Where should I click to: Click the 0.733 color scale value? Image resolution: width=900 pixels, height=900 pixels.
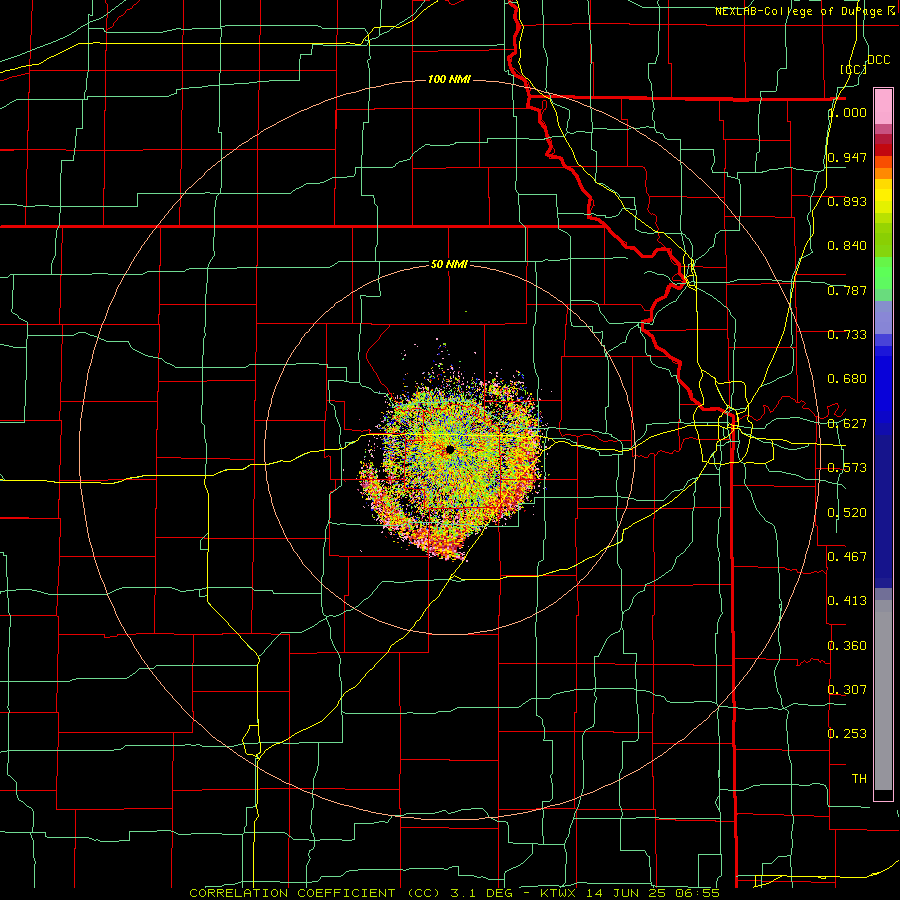pyautogui.click(x=848, y=335)
